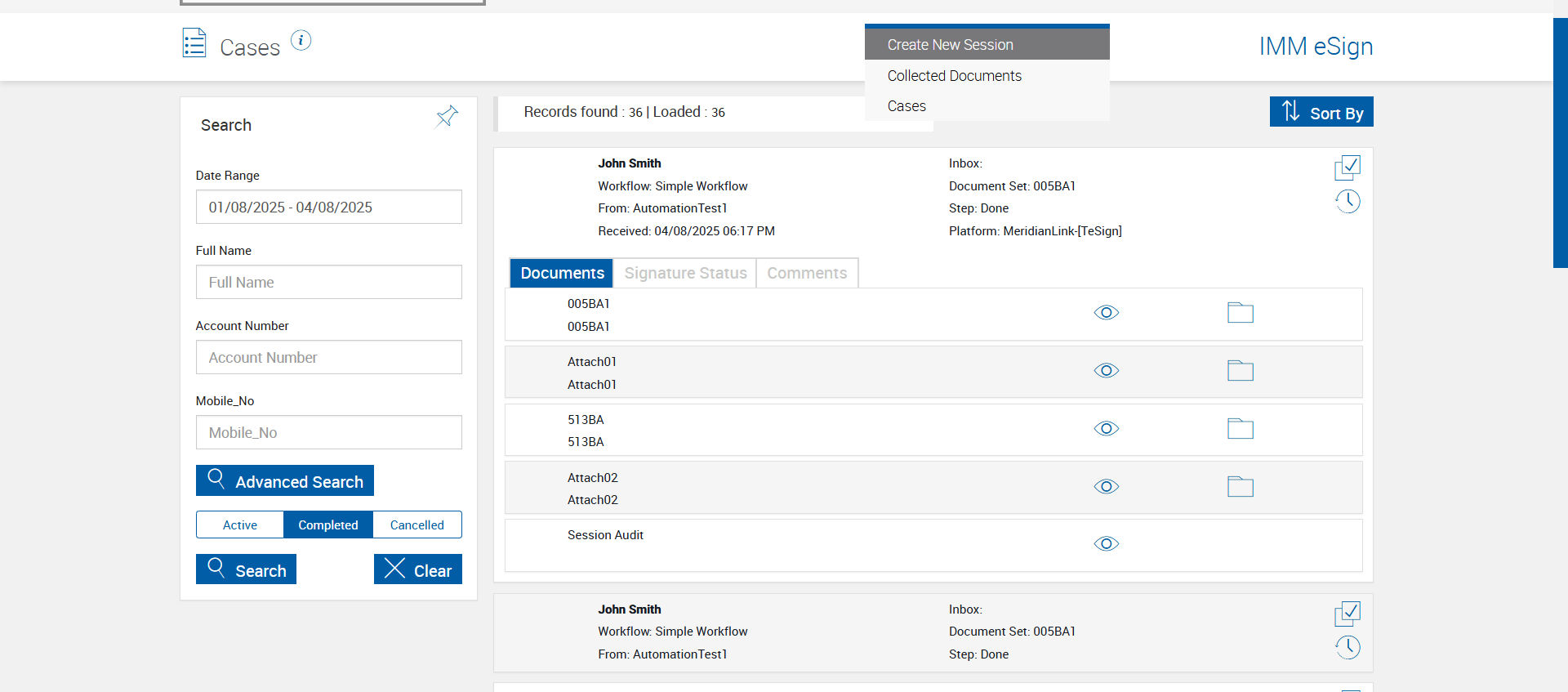Image resolution: width=1568 pixels, height=692 pixels.
Task: Open the Date Range picker field
Action: [x=328, y=207]
